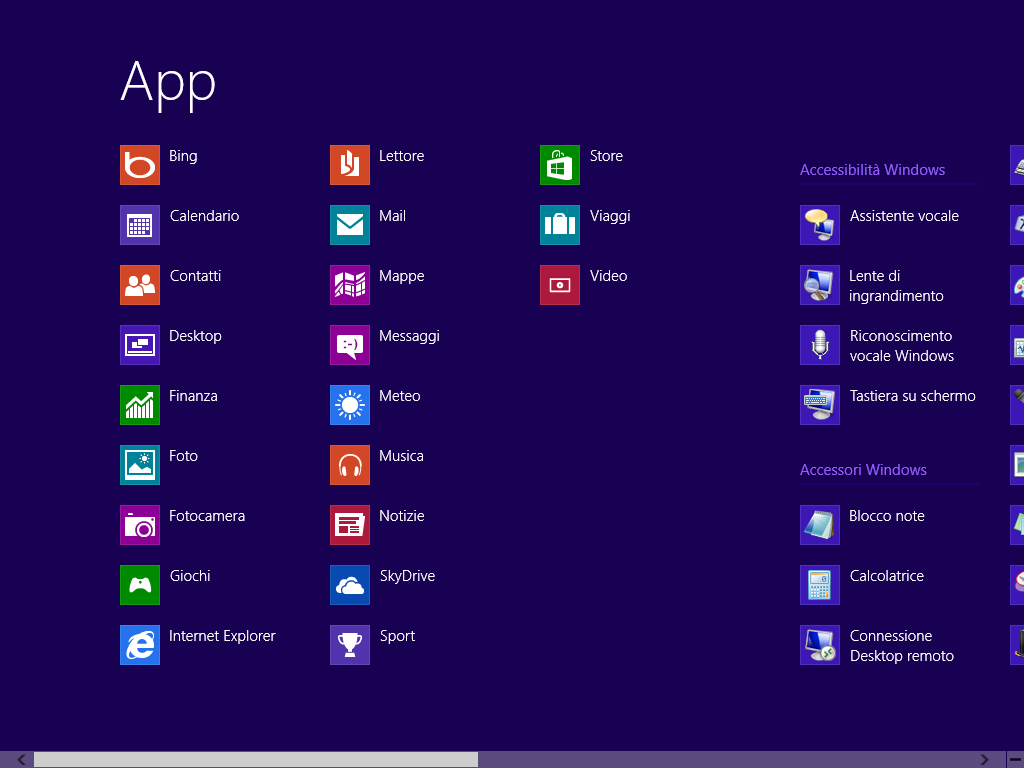This screenshot has width=1024, height=768.
Task: Open the Fotocamera app
Action: (x=140, y=525)
